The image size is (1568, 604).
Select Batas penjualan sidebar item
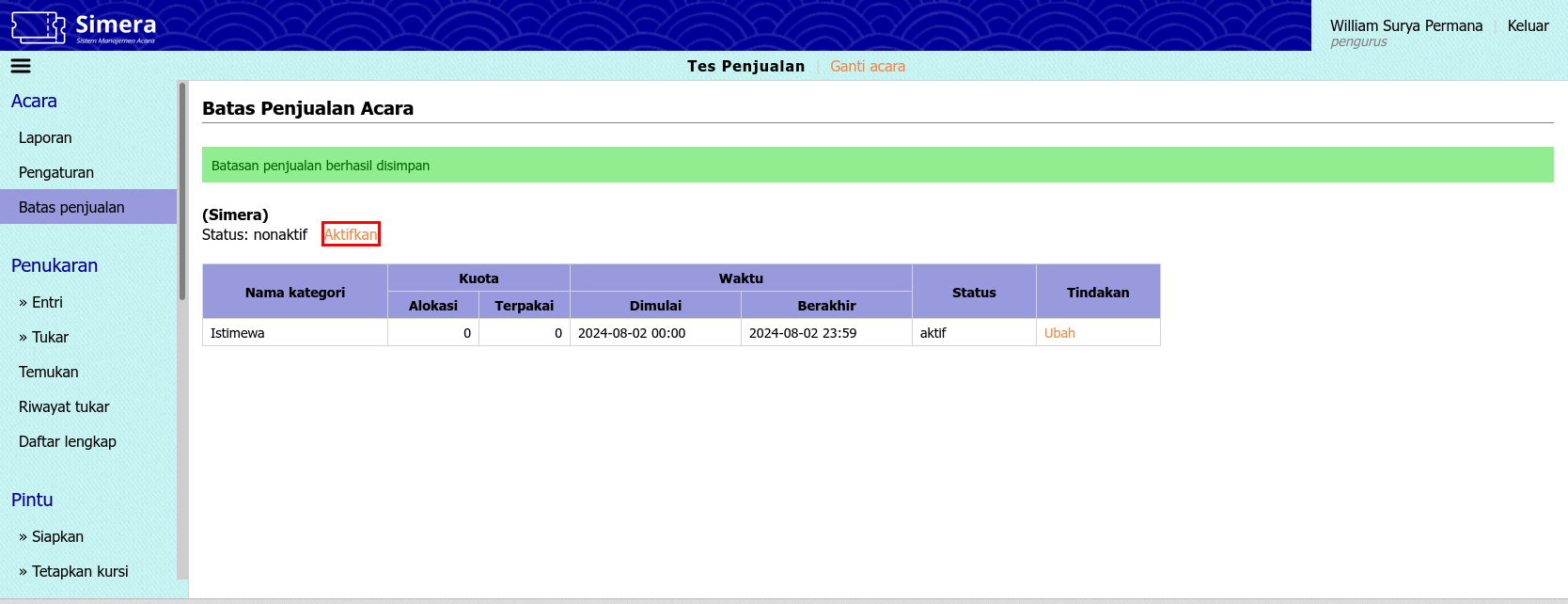coord(88,207)
